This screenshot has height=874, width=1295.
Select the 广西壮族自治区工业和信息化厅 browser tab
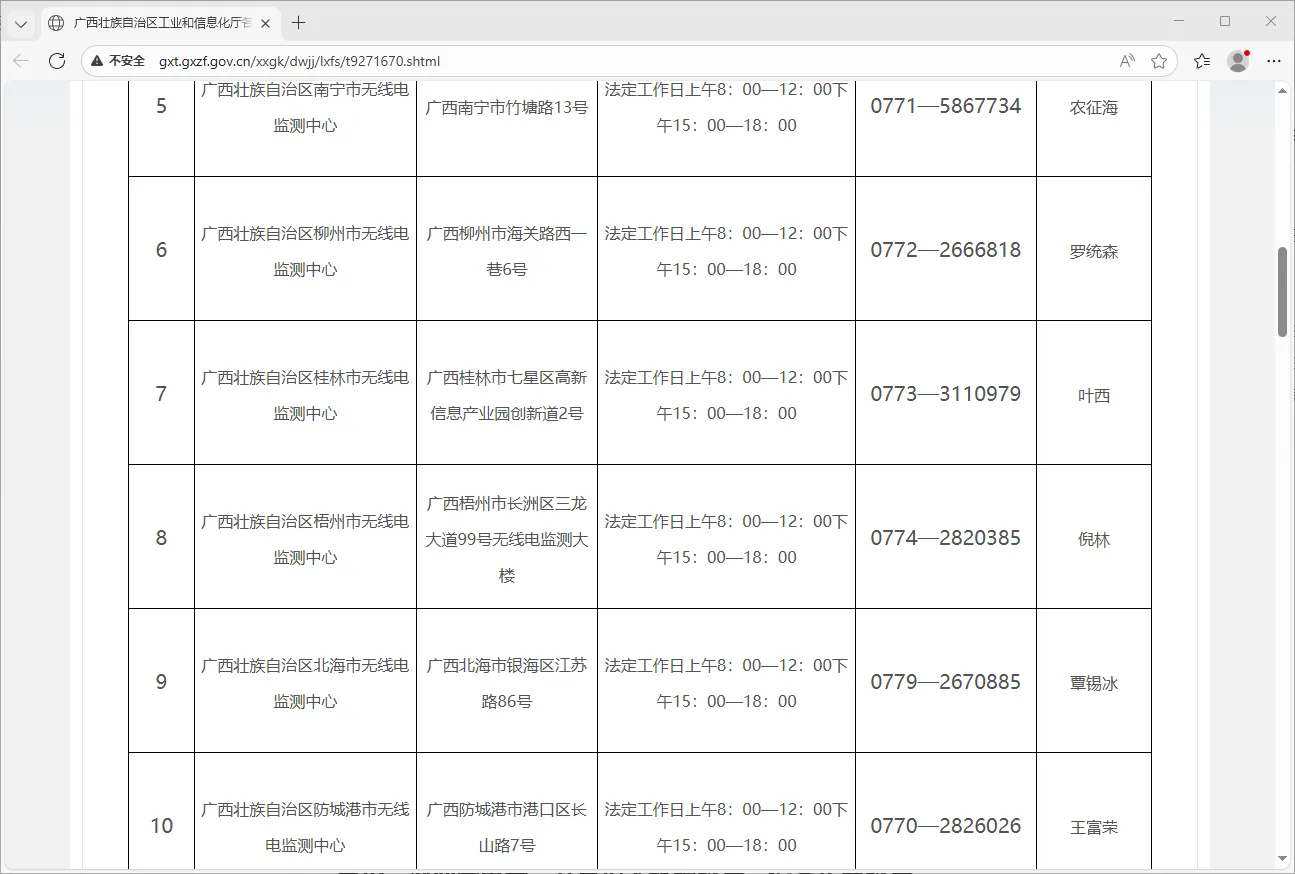(x=160, y=22)
